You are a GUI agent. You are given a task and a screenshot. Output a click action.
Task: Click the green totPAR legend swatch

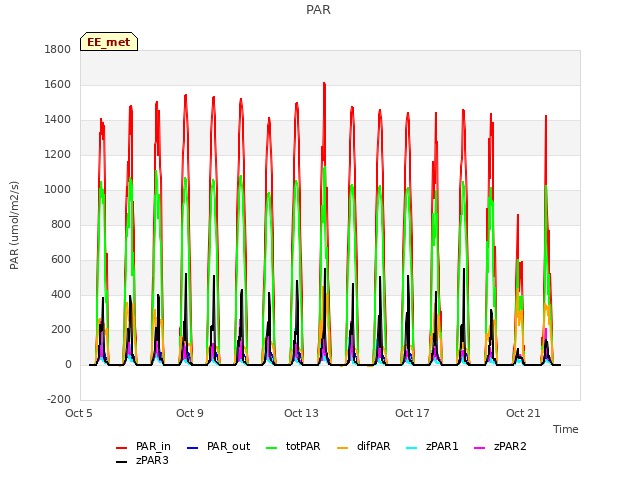tap(271, 448)
